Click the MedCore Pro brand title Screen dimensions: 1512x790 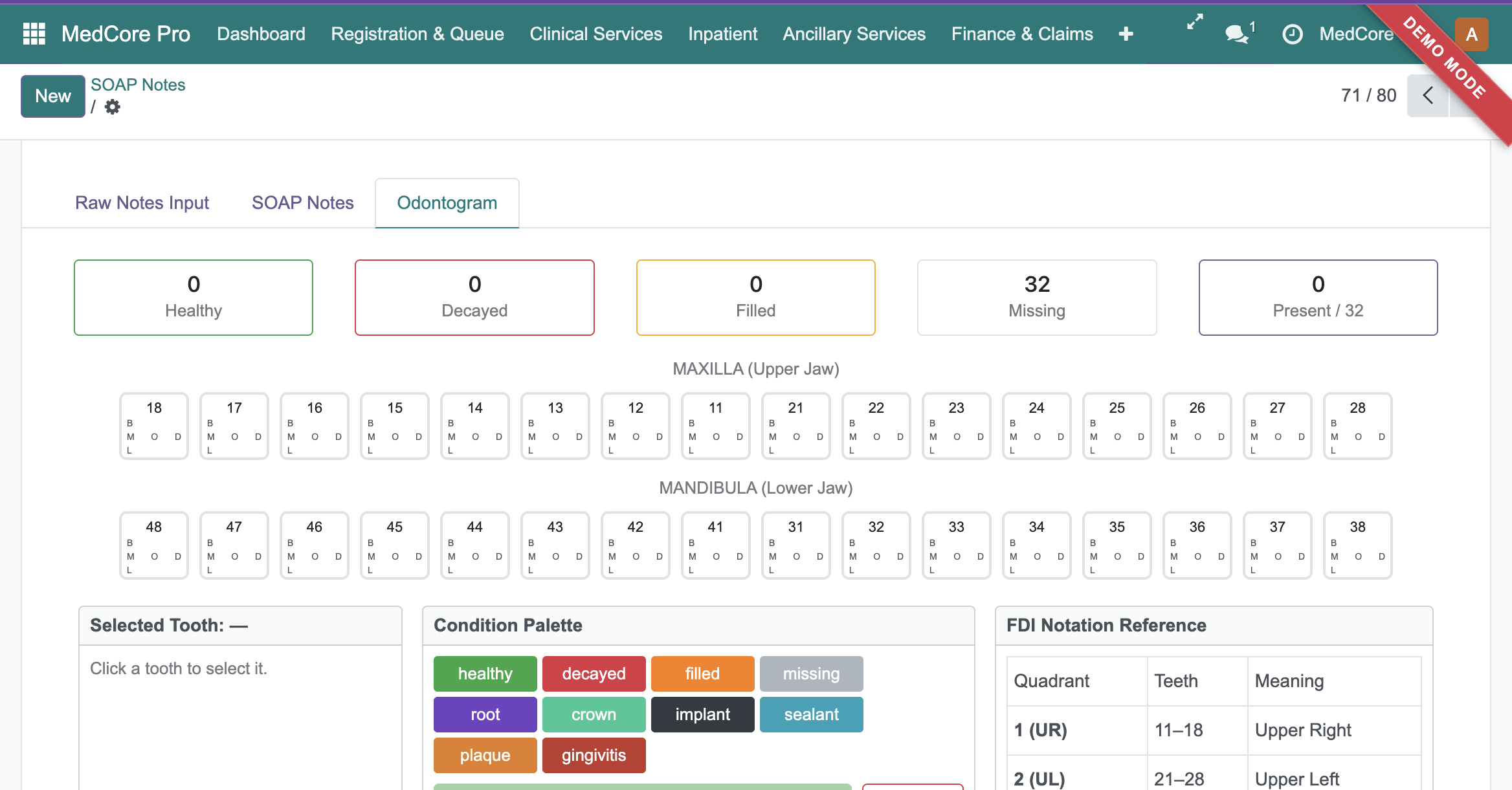(126, 34)
